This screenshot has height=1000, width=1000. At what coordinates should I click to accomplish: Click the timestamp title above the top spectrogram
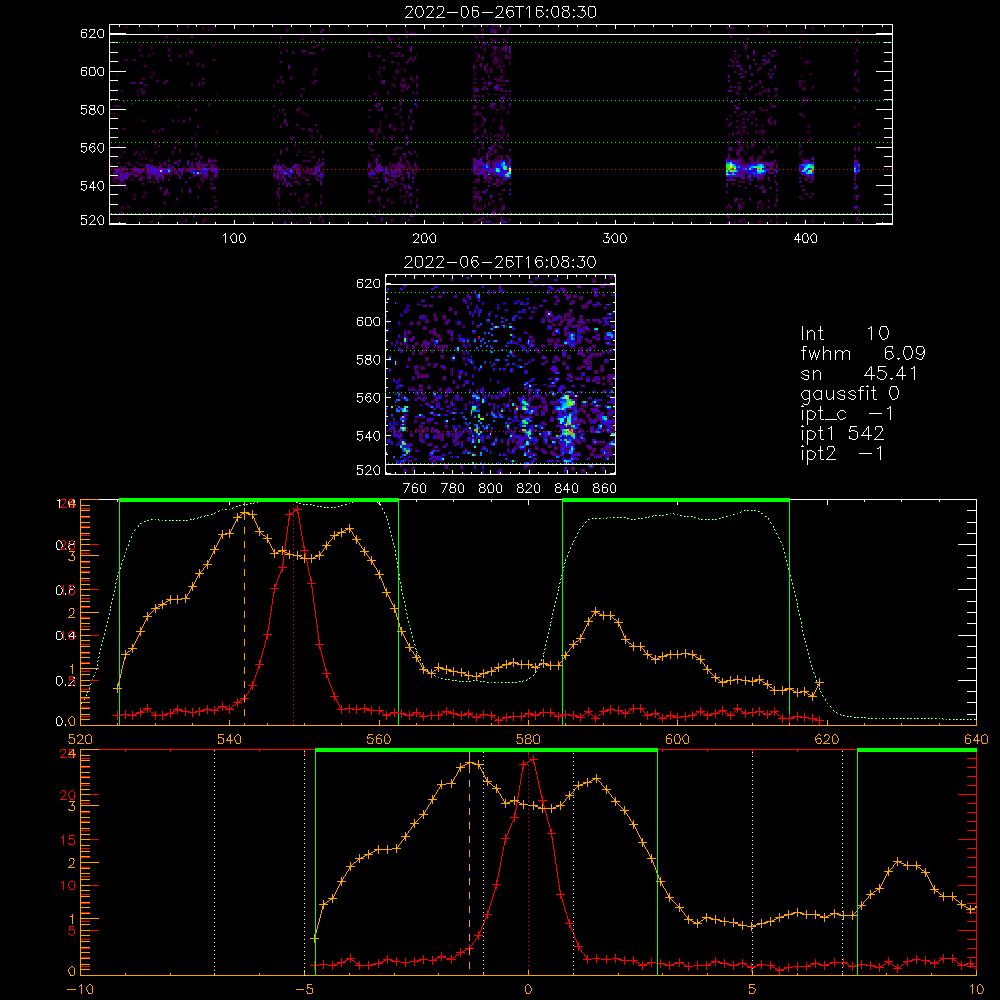pyautogui.click(x=500, y=12)
